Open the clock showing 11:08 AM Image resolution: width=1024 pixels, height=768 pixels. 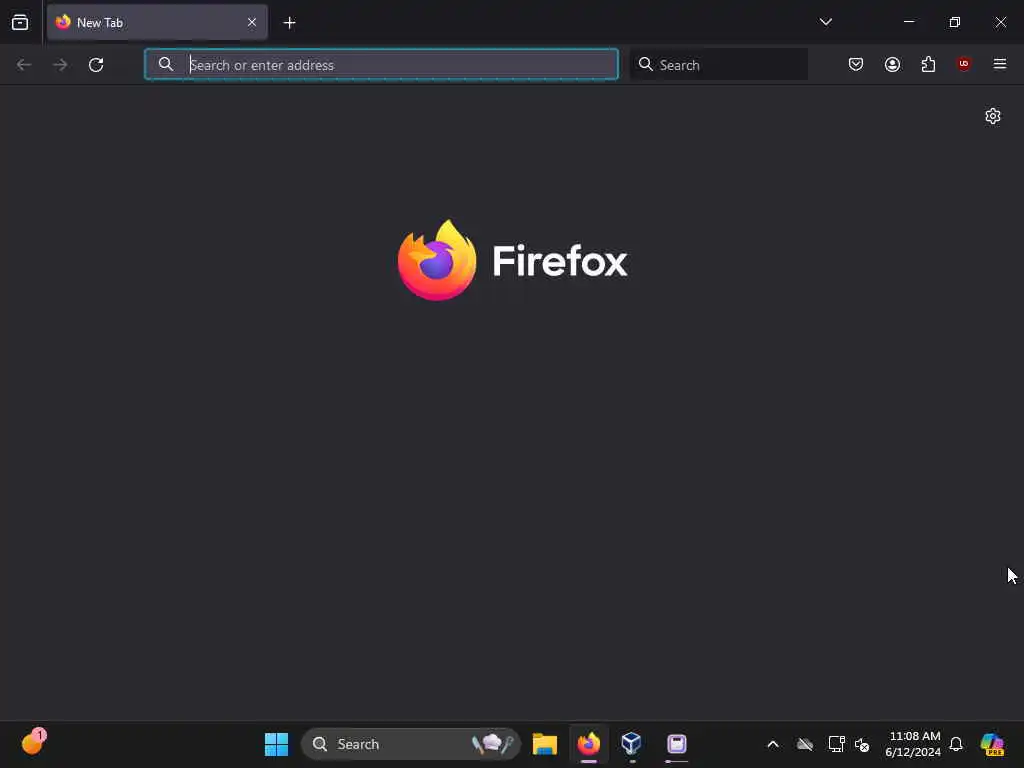tap(913, 744)
